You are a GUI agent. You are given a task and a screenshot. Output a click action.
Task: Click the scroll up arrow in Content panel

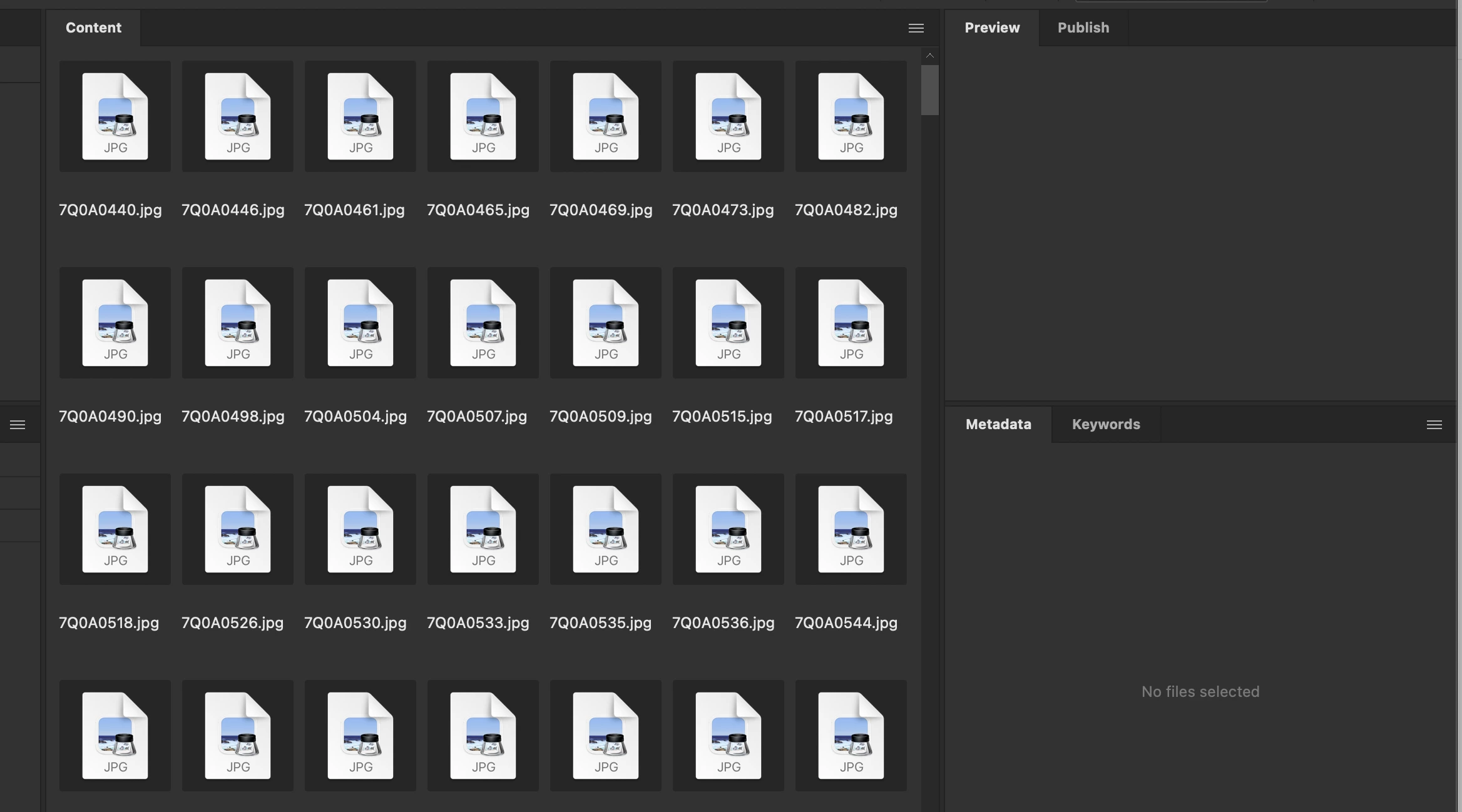[x=929, y=56]
